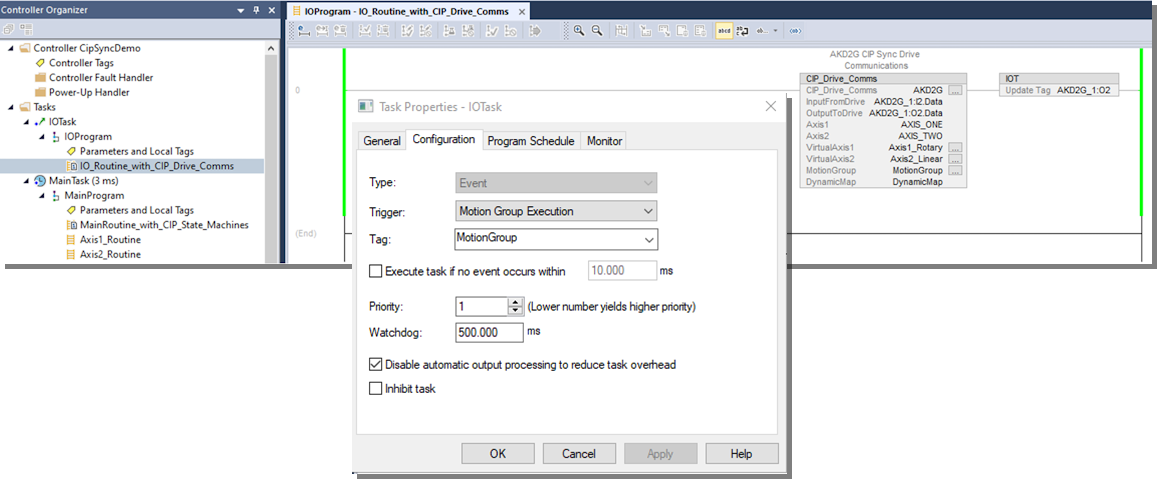Image resolution: width=1157 pixels, height=484 pixels.
Task: Close the Task Properties - IOTask dialog
Action: (x=771, y=106)
